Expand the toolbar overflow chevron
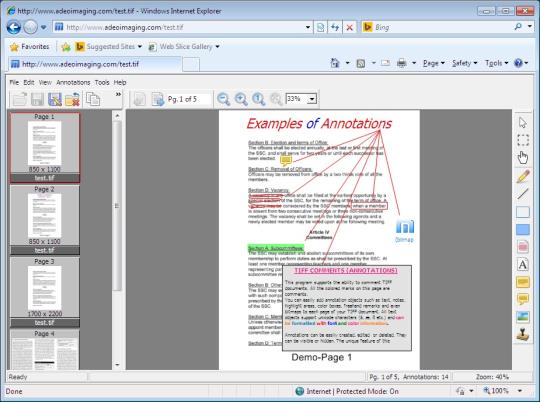This screenshot has height=402, width=540. point(118,94)
